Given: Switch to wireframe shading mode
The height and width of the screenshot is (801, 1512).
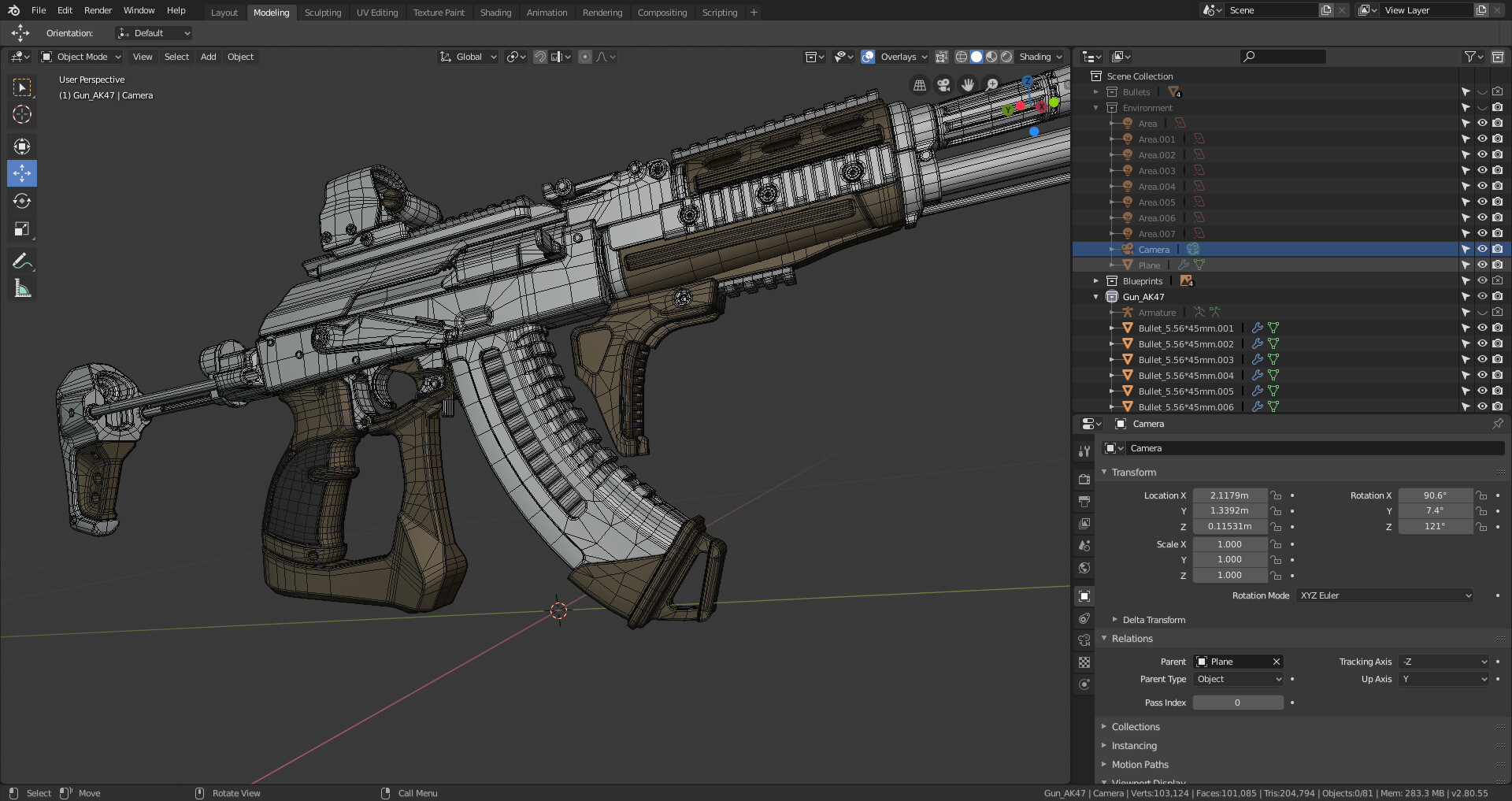Looking at the screenshot, I should 962,57.
